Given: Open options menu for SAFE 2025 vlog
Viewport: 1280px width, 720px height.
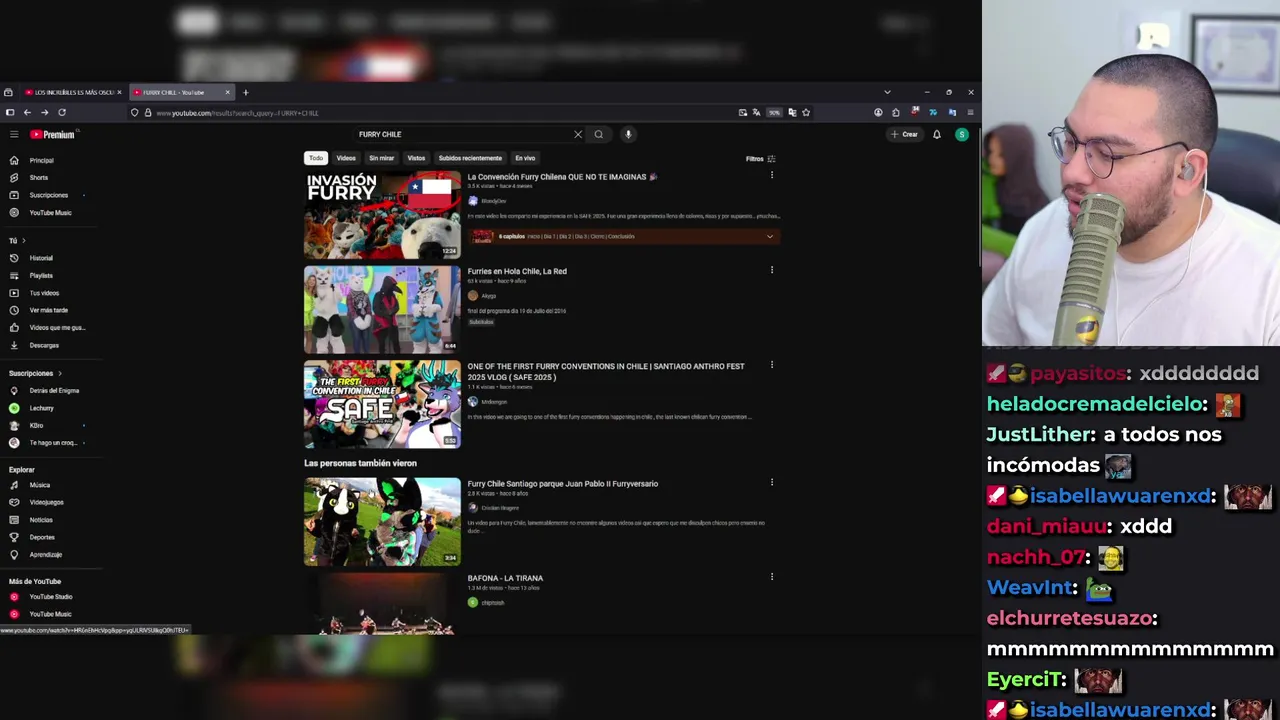Looking at the screenshot, I should pos(771,365).
